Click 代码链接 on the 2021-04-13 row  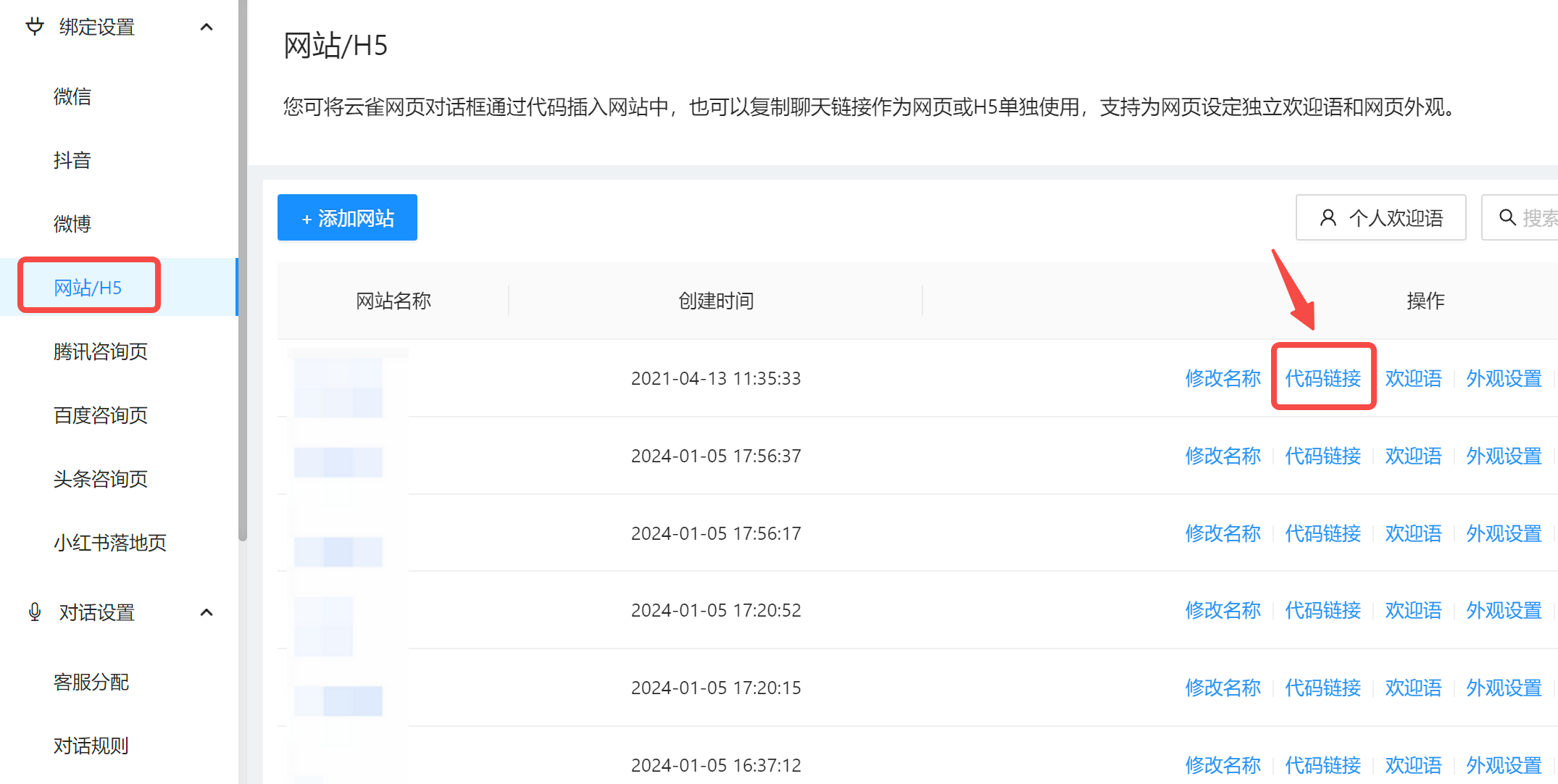1323,378
